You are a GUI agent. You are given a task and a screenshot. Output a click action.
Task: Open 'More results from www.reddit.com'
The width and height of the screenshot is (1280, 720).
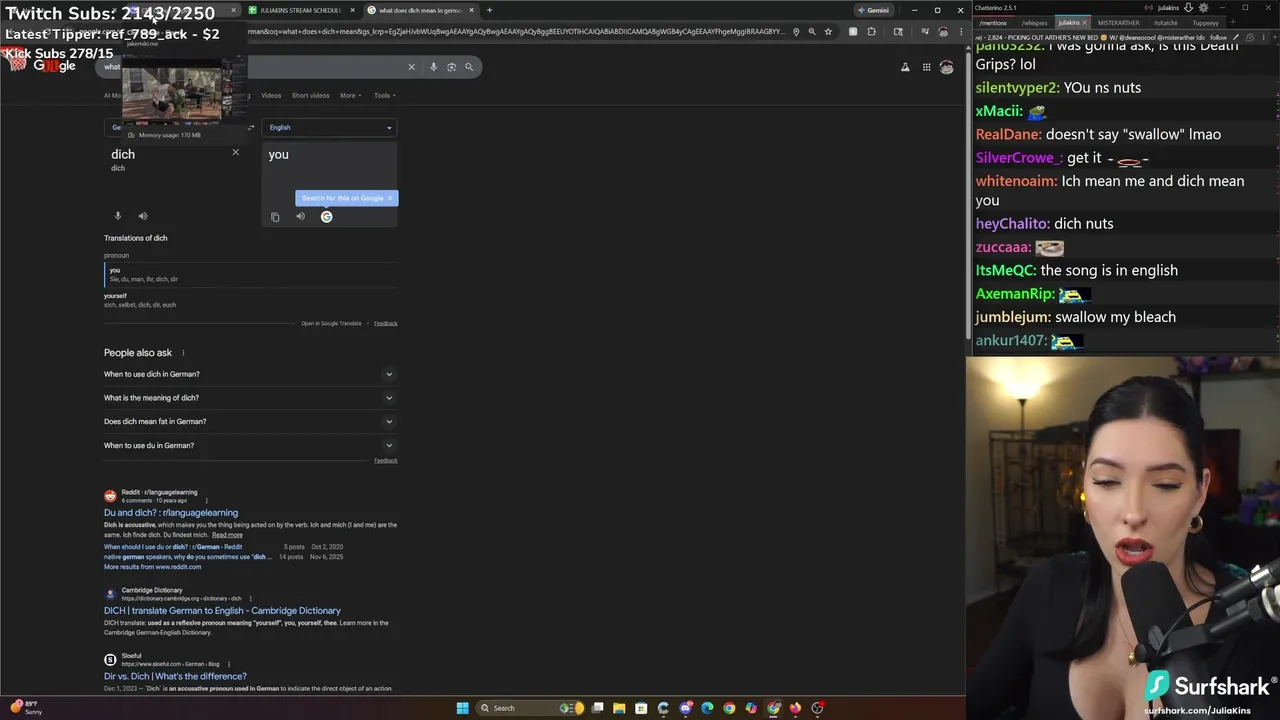pyautogui.click(x=152, y=567)
